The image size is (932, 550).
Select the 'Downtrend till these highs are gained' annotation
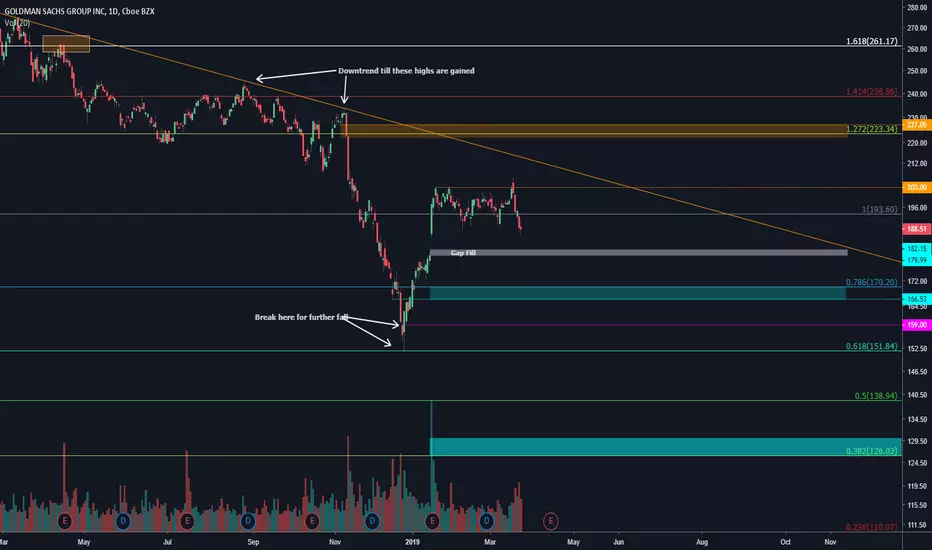(407, 71)
